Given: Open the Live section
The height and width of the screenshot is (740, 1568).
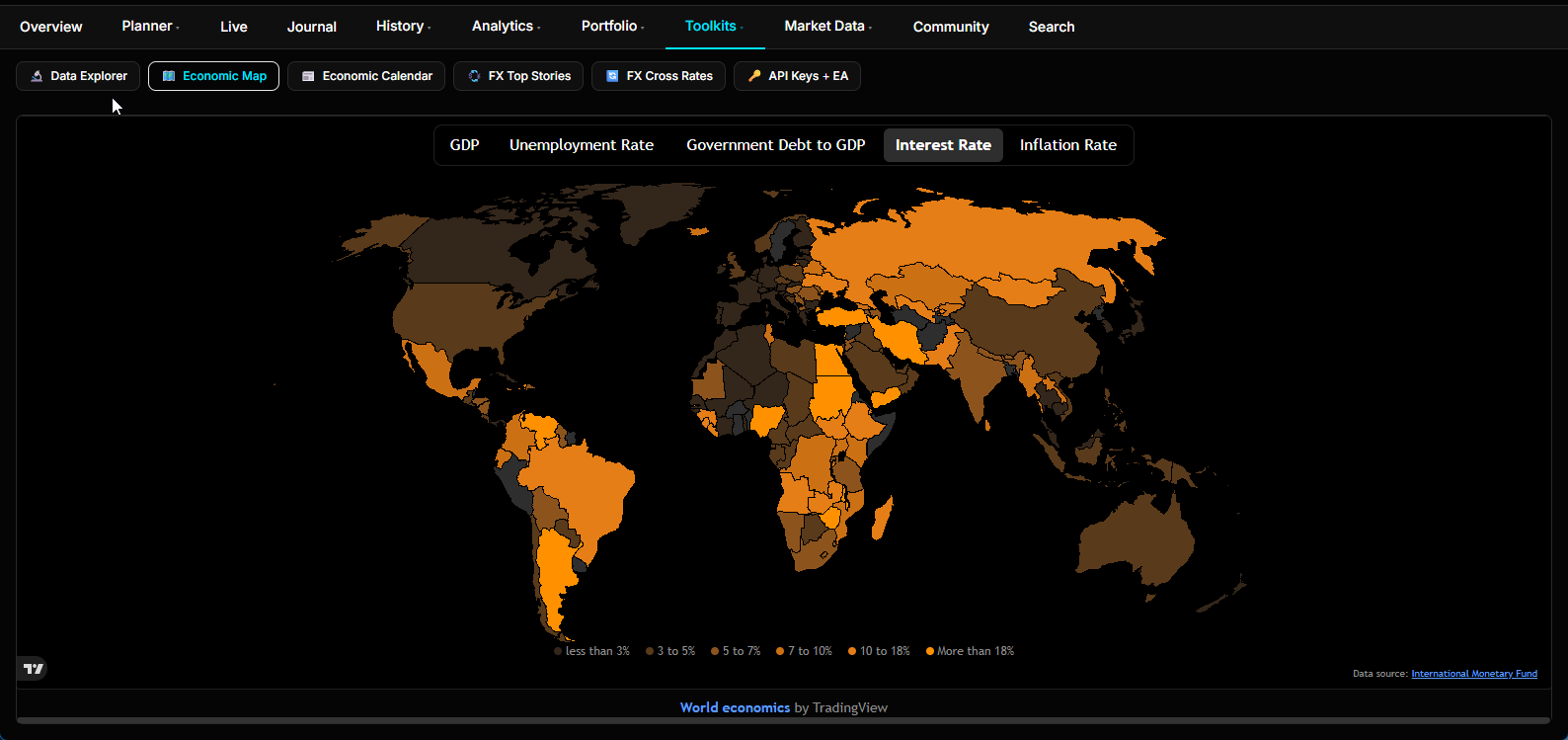Looking at the screenshot, I should [x=234, y=27].
